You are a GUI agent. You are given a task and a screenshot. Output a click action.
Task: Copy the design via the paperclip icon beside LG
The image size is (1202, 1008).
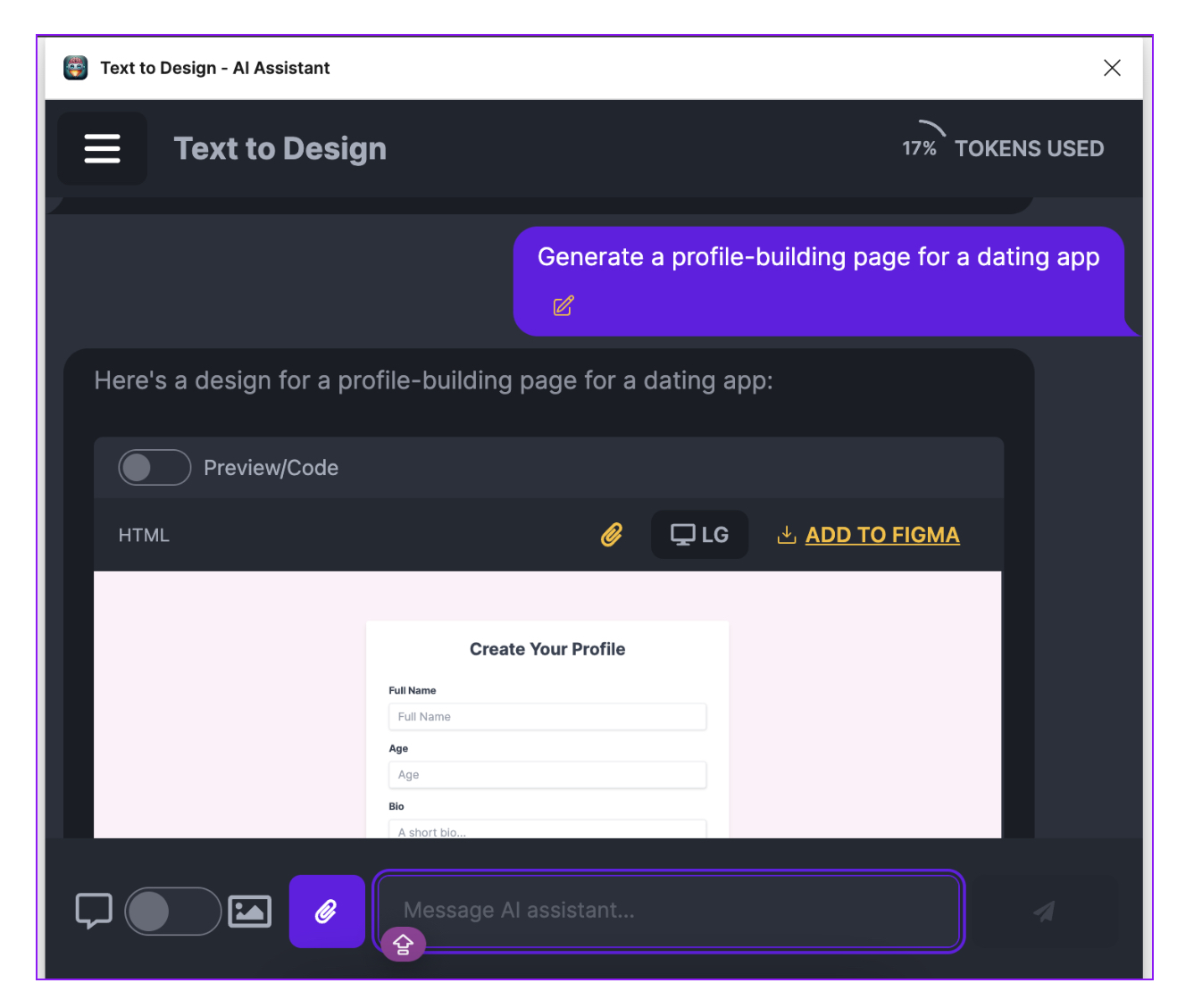[x=613, y=534]
